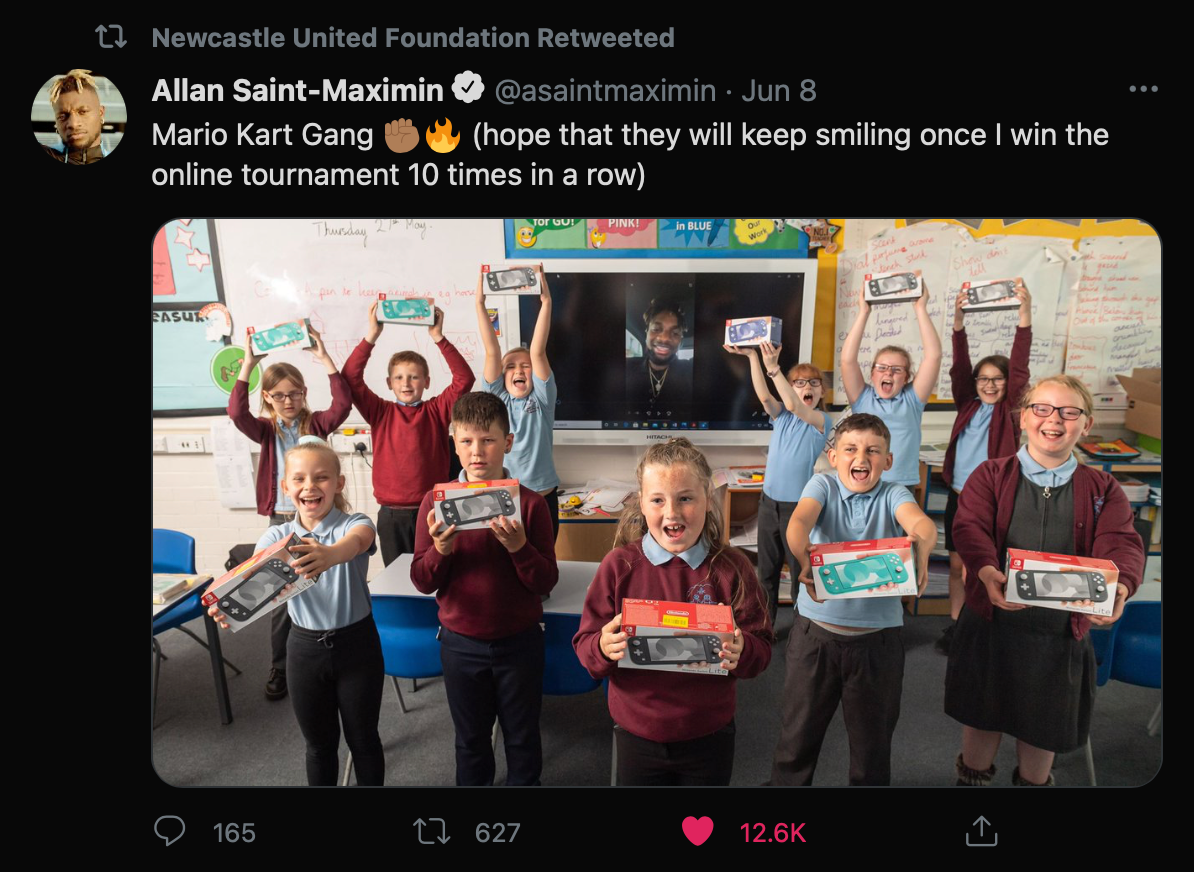Unlike the tweet via the pink heart
The image size is (1194, 872).
click(x=697, y=832)
